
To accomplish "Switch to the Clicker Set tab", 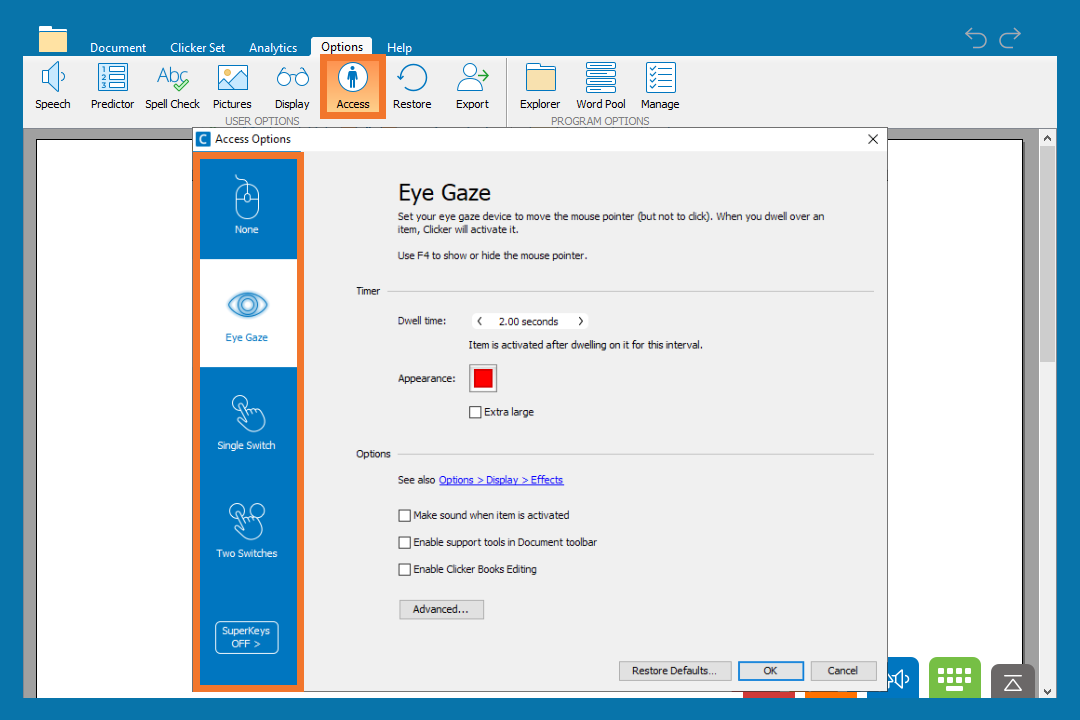I will (197, 48).
